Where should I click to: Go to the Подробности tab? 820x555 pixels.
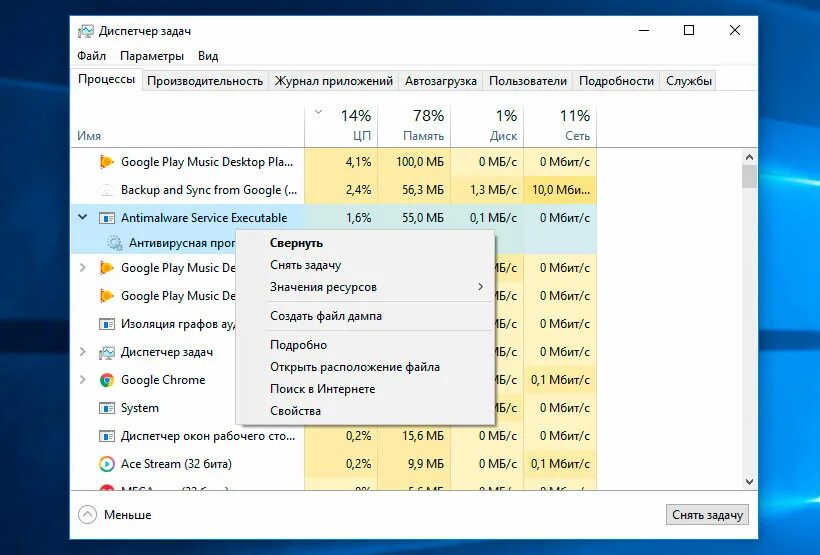(616, 81)
